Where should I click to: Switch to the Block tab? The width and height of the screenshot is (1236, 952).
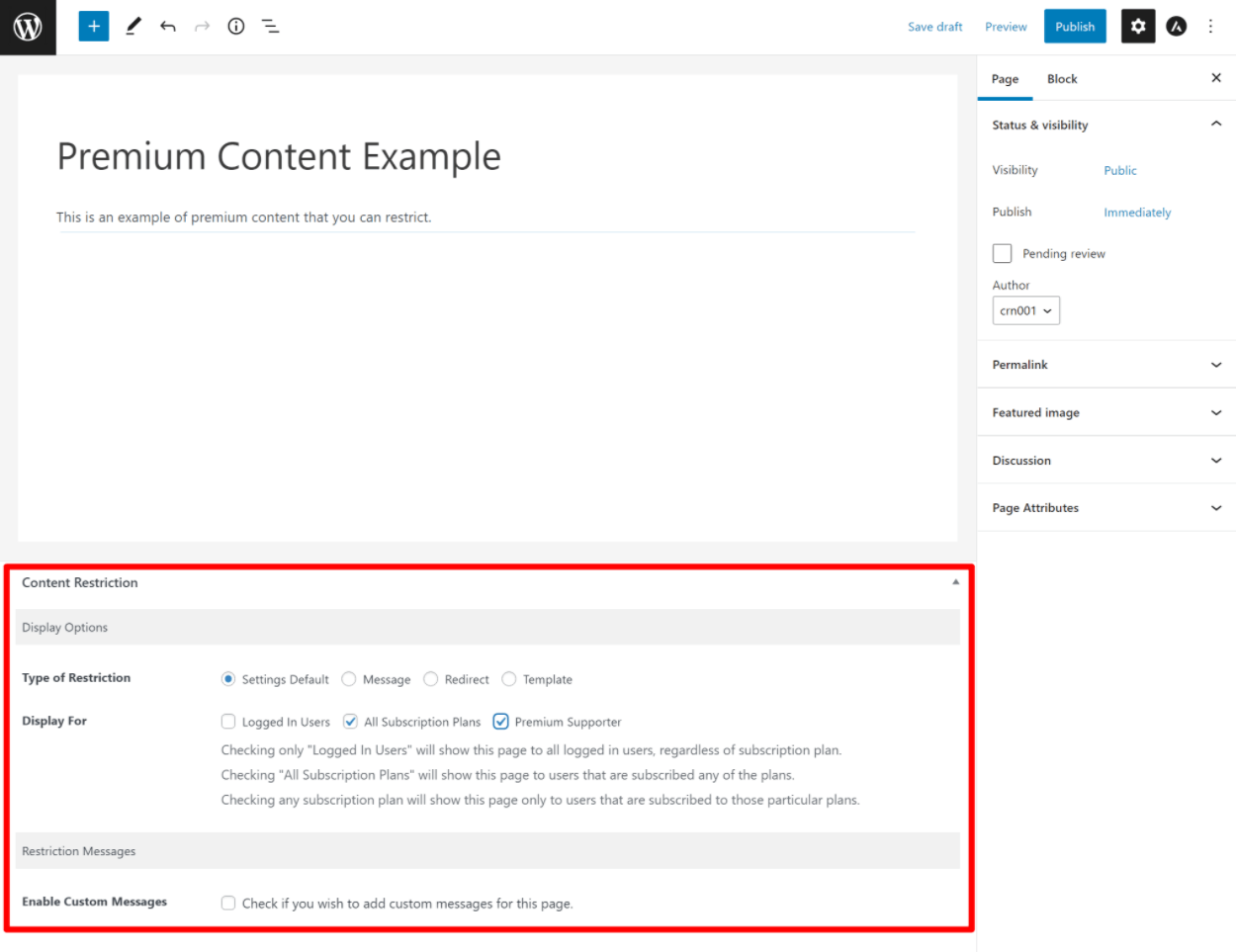(x=1062, y=79)
